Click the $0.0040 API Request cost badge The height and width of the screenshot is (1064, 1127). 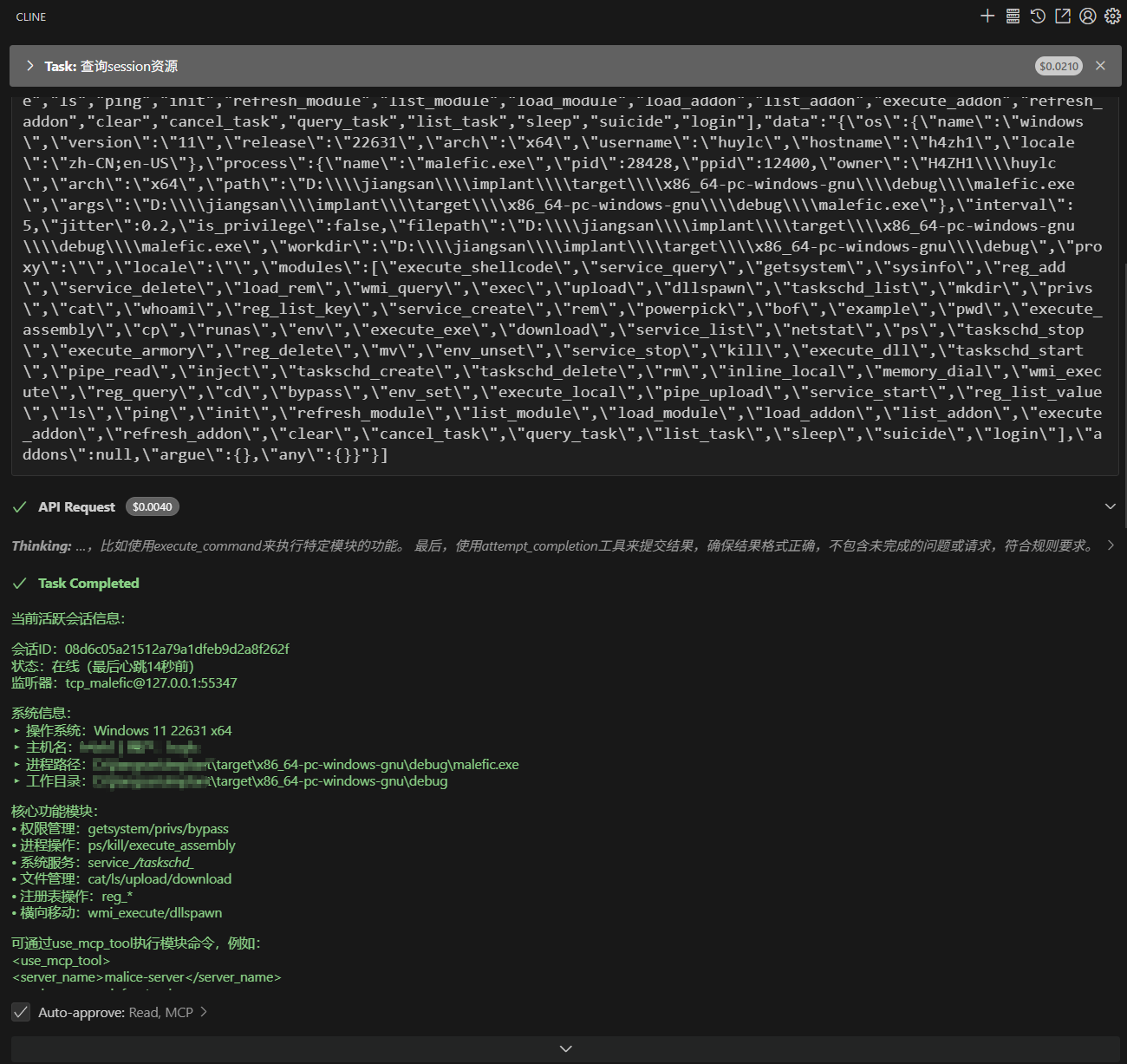[153, 506]
